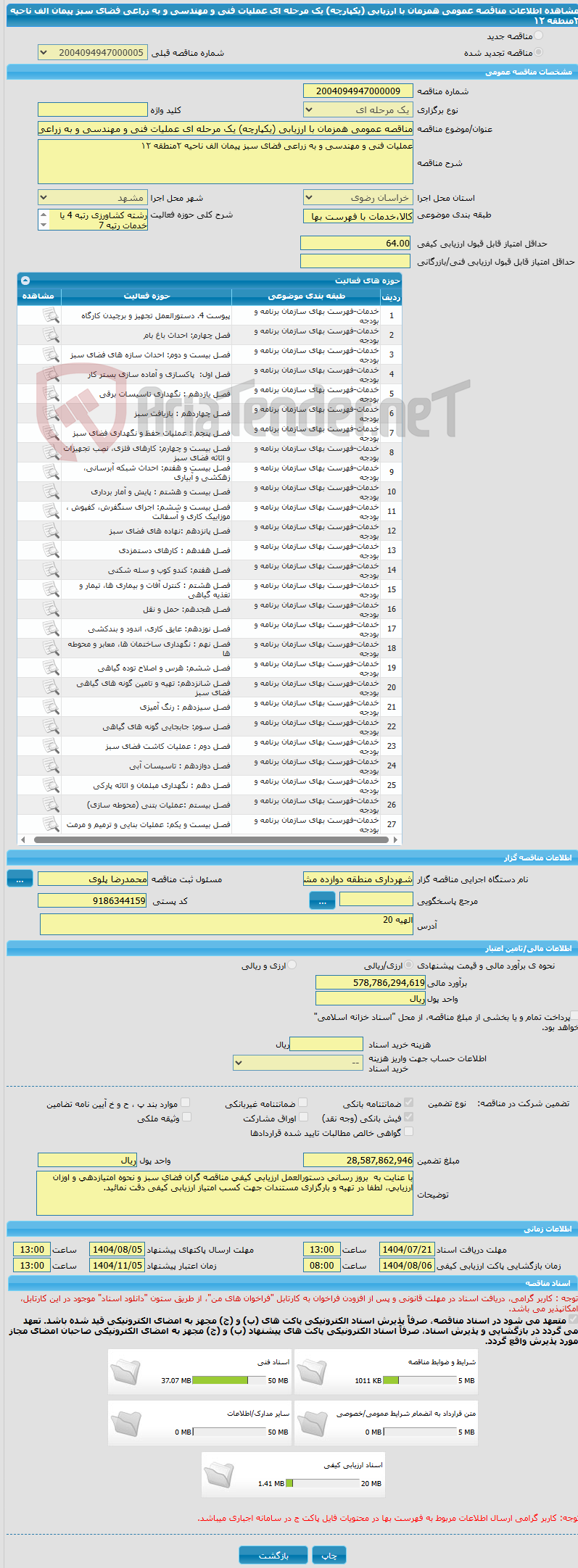Open the حساب واریز هزینه خرید اسناد dropdown
The height and width of the screenshot is (1568, 578).
tap(298, 1063)
